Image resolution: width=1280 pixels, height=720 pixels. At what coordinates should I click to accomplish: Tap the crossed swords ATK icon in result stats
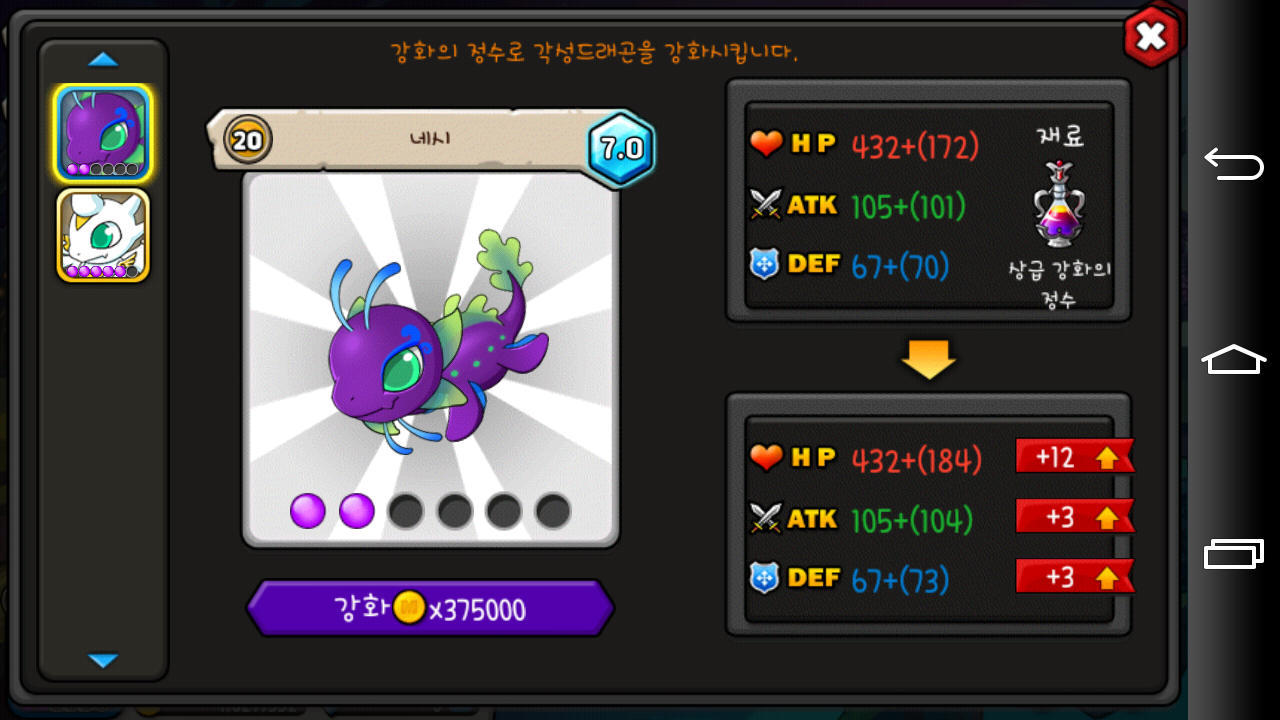click(x=766, y=518)
